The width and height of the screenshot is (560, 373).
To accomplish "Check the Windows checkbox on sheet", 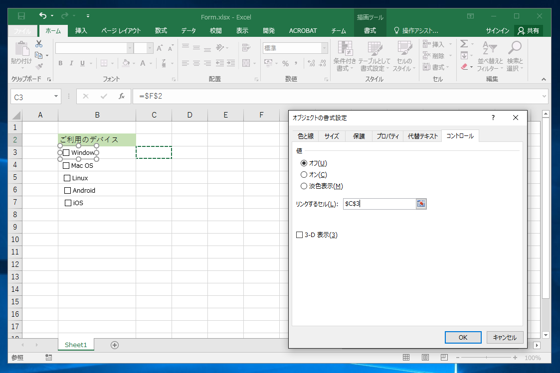I will point(66,153).
